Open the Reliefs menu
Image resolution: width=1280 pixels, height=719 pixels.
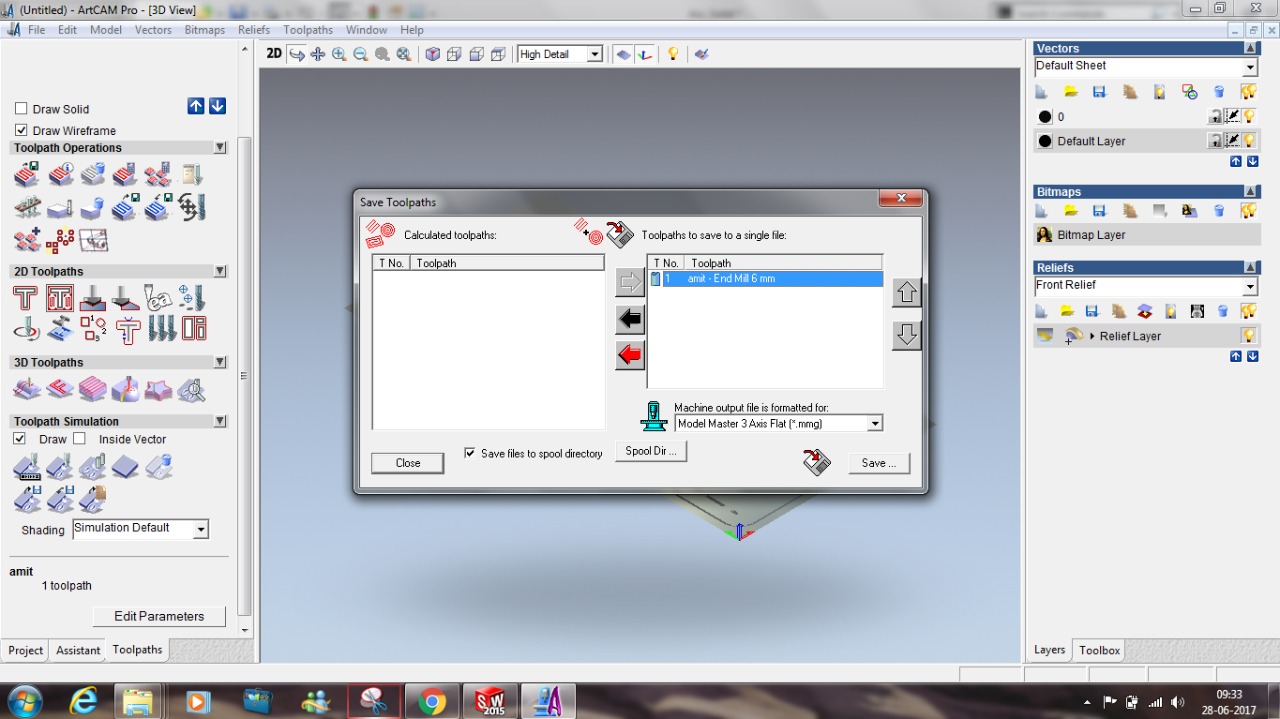(x=254, y=30)
